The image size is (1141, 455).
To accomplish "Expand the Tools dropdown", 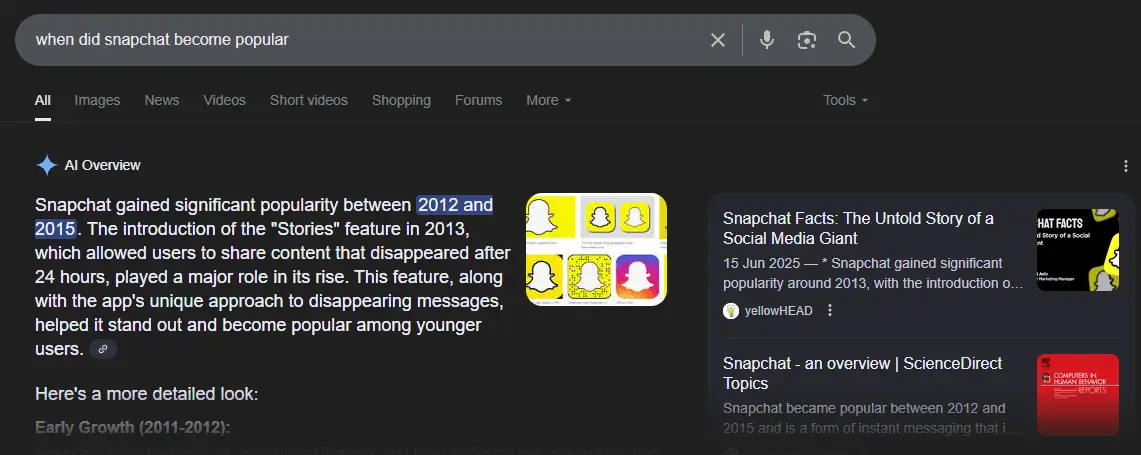I will (x=846, y=100).
